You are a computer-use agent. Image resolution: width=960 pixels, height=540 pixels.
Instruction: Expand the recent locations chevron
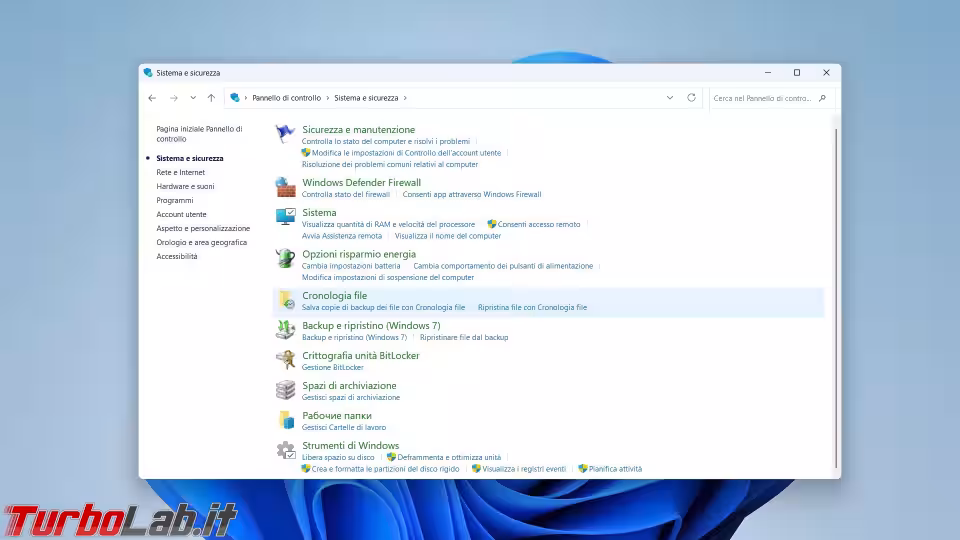(x=193, y=98)
